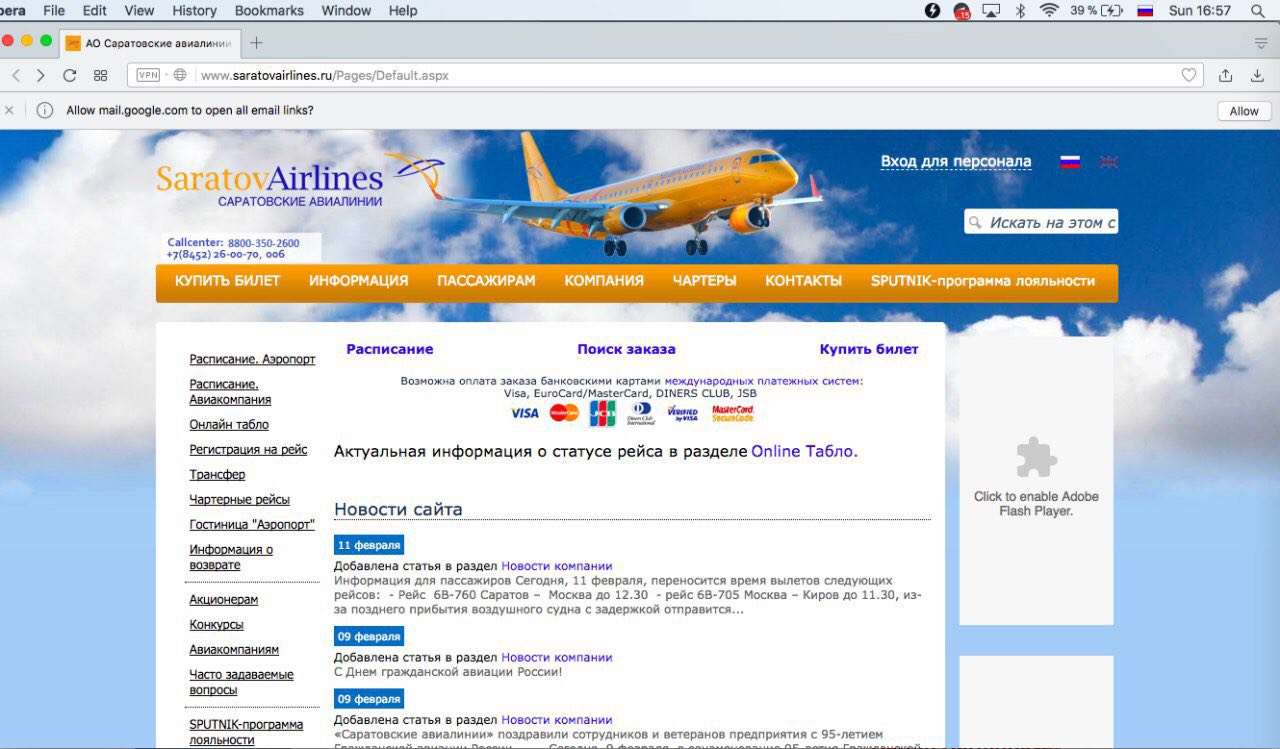Click the Visa card logo
The image size is (1280, 749).
pos(524,413)
